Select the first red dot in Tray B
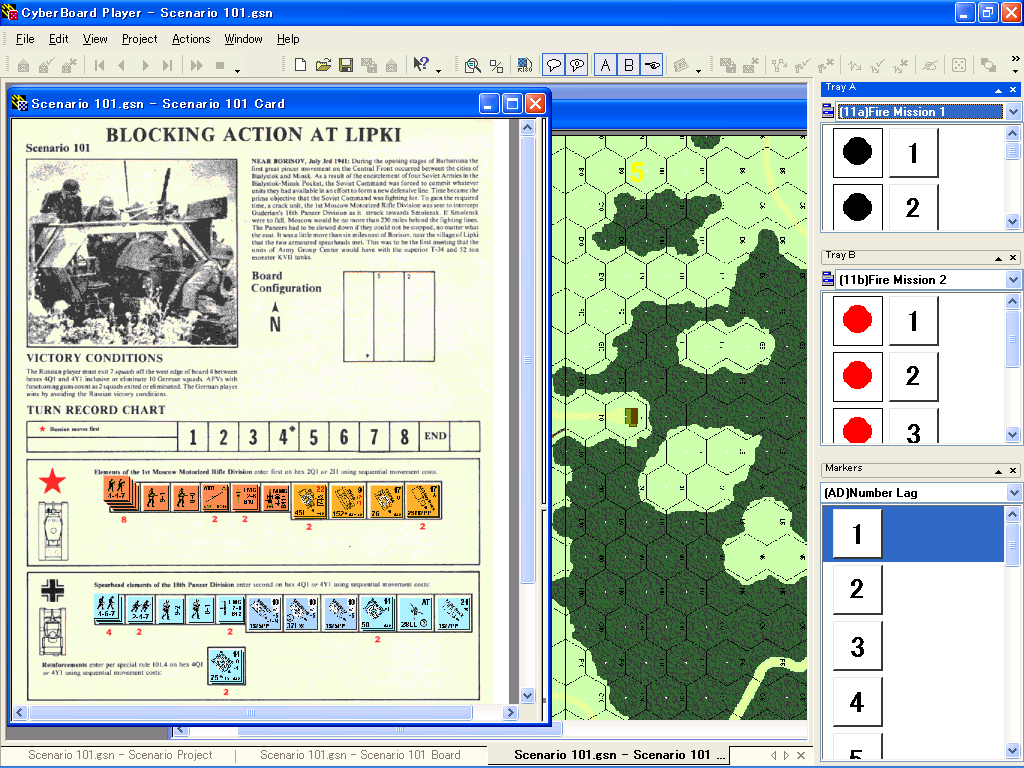This screenshot has width=1024, height=768. point(857,320)
